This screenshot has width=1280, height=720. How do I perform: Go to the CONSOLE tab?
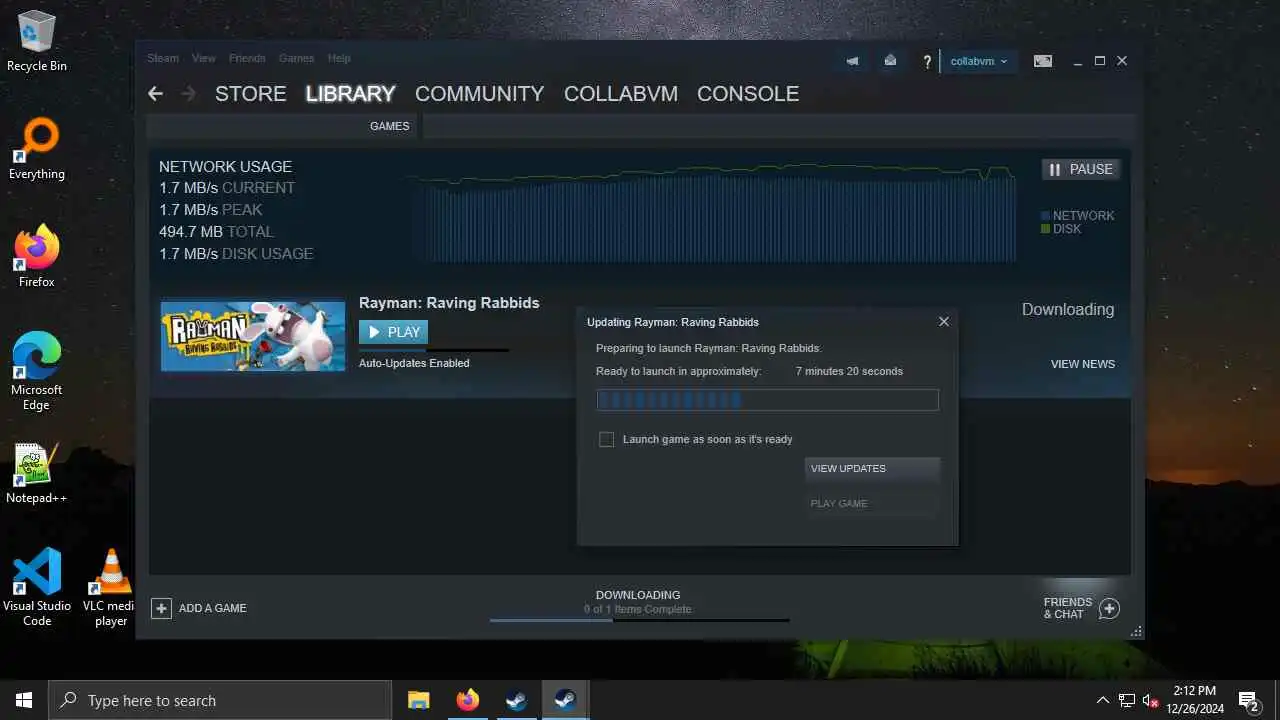748,93
